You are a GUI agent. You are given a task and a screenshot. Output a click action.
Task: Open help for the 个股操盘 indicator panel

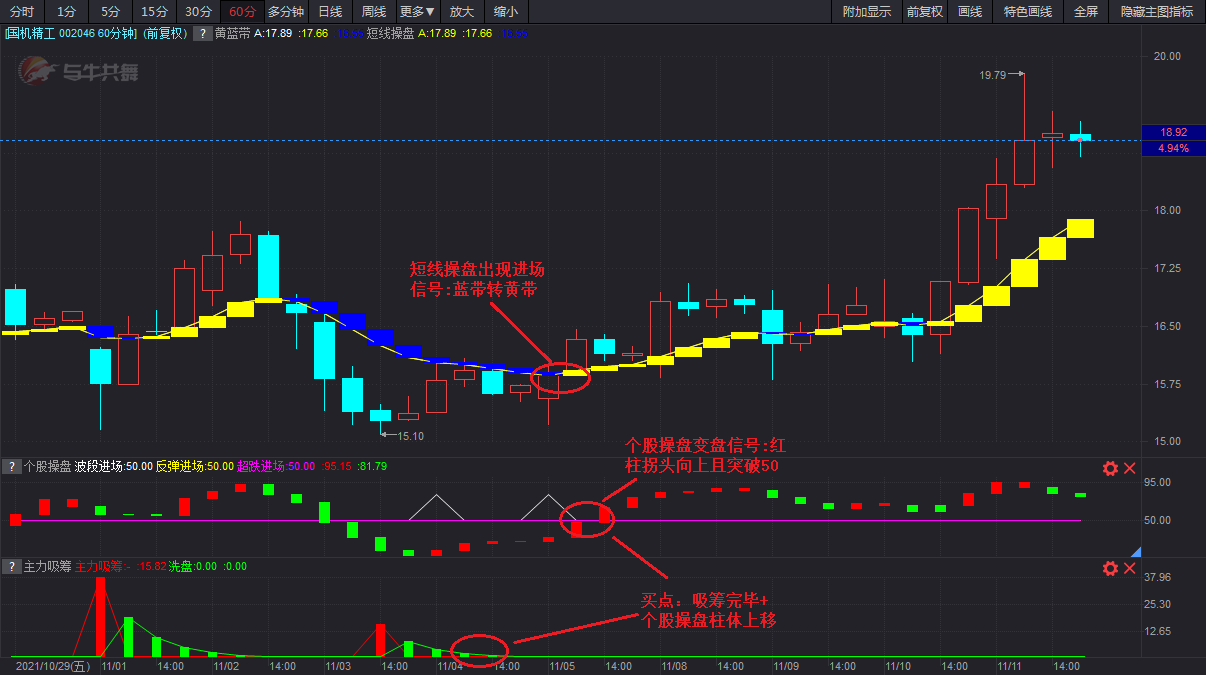point(11,466)
